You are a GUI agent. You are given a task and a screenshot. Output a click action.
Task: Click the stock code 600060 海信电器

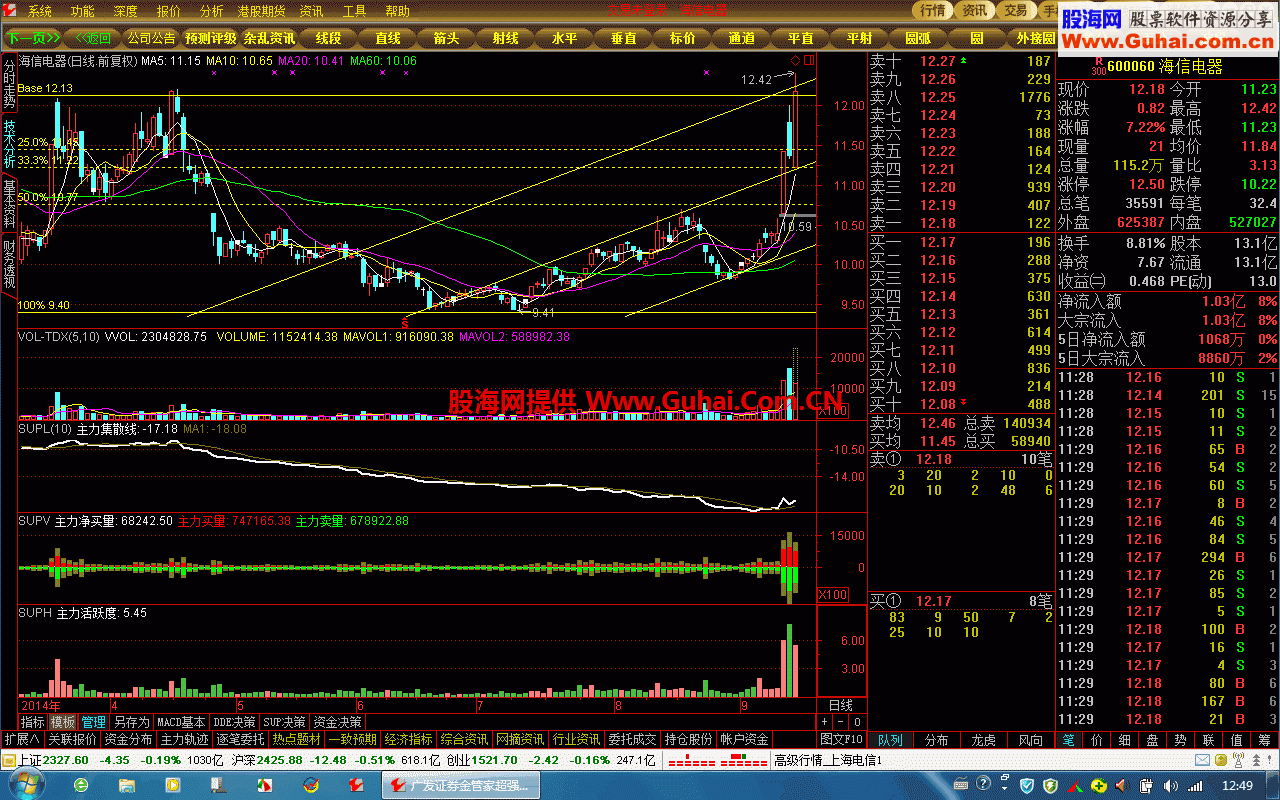pos(1166,67)
